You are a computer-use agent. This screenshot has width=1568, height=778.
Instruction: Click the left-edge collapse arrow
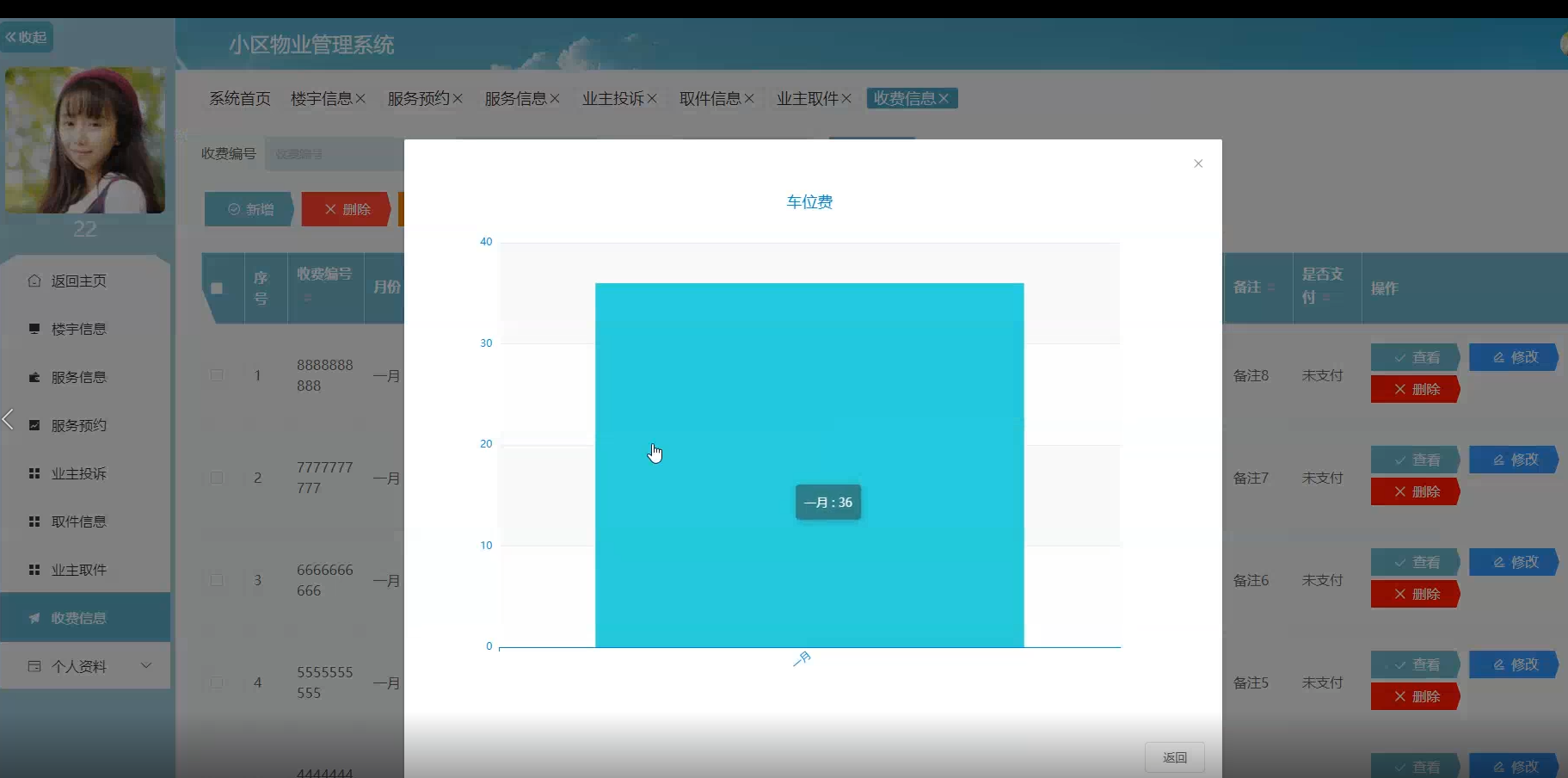[8, 419]
